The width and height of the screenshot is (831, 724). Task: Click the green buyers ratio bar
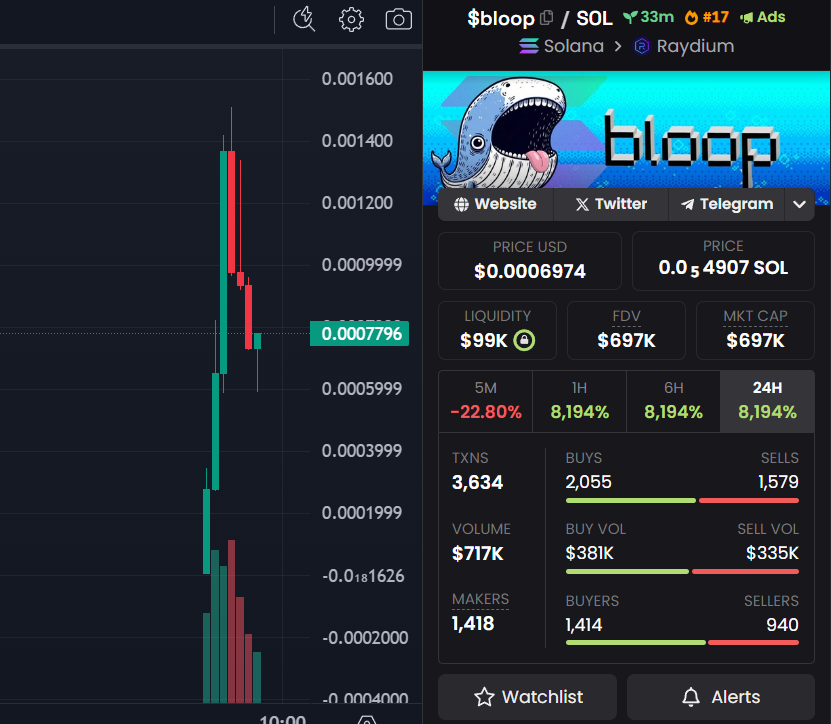(635, 642)
